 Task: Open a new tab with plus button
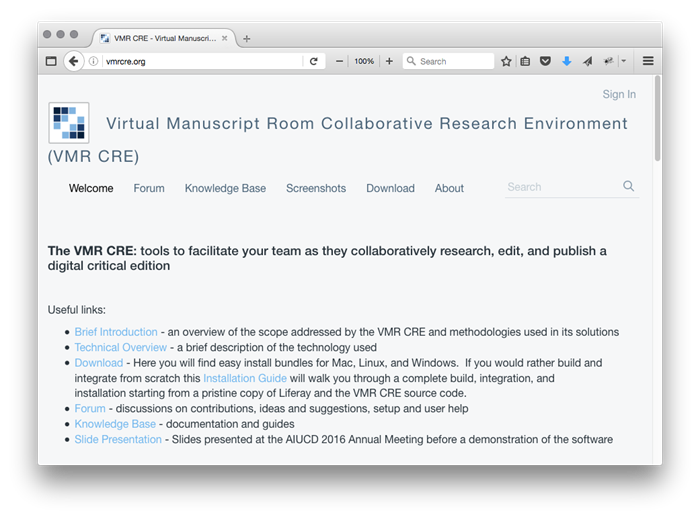coord(247,38)
